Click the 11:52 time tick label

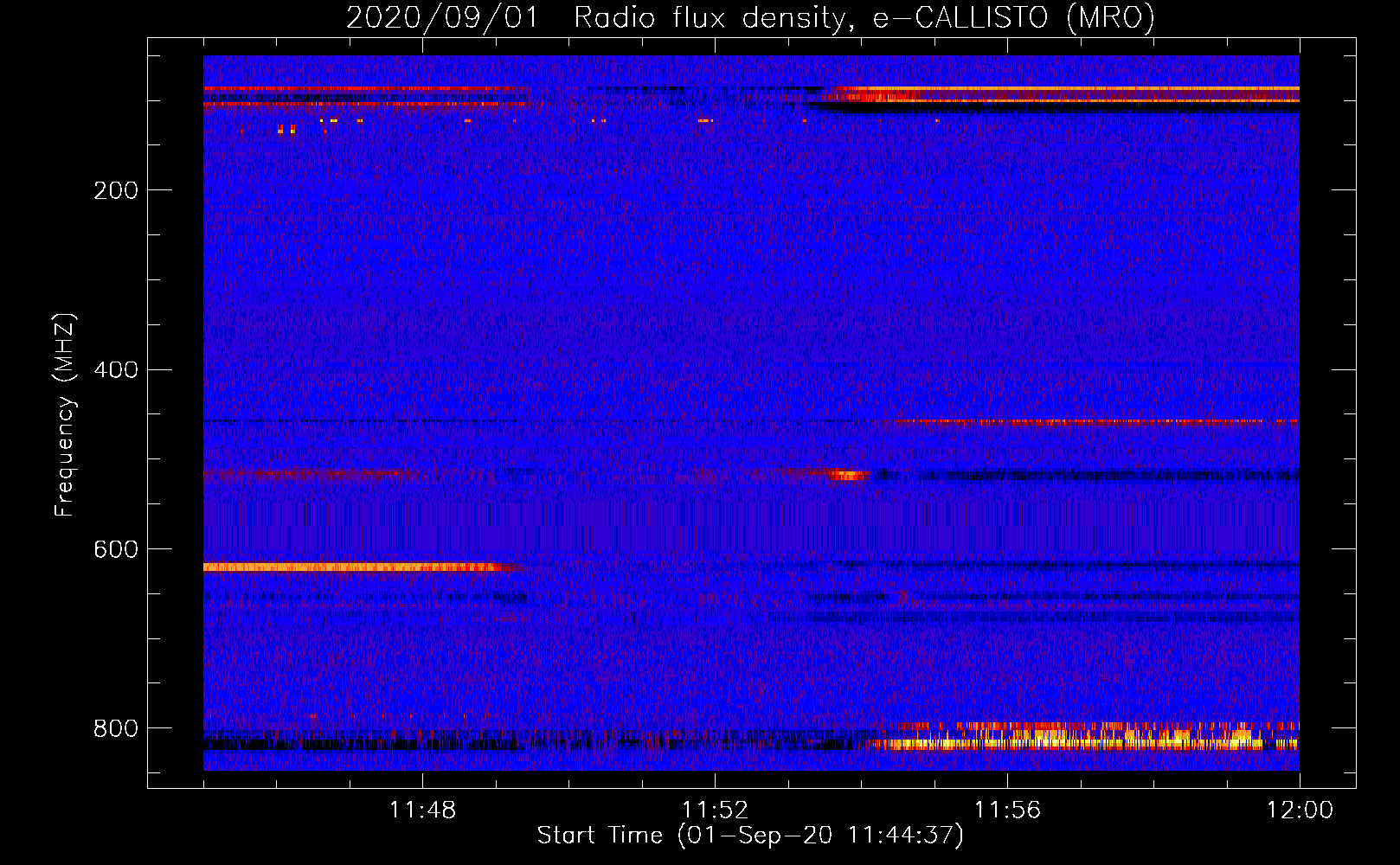tap(715, 811)
